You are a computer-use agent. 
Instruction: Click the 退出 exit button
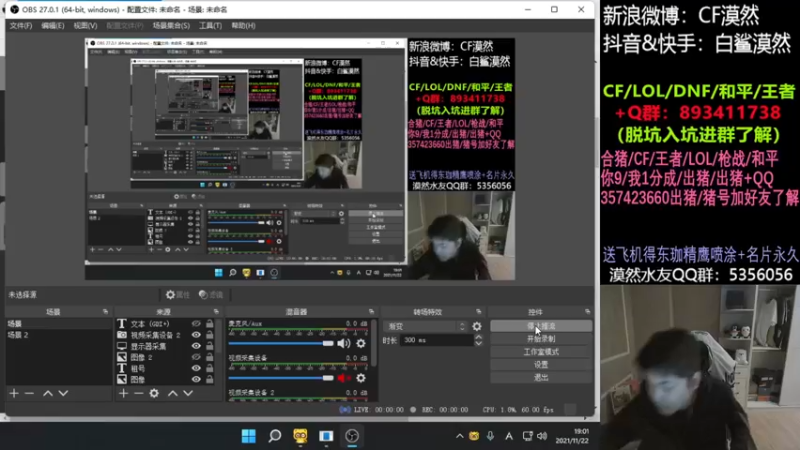541,378
